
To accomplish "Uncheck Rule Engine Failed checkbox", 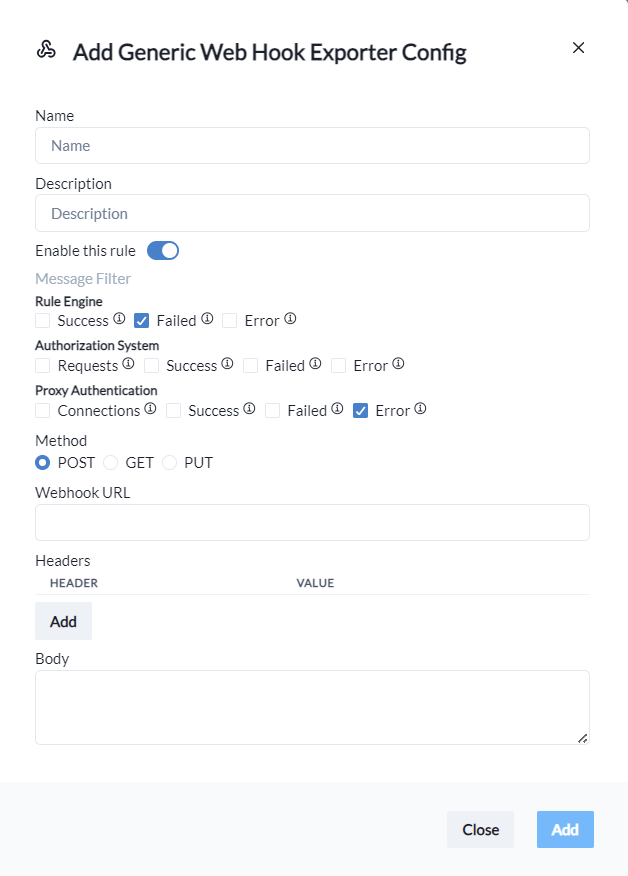I will [x=142, y=321].
